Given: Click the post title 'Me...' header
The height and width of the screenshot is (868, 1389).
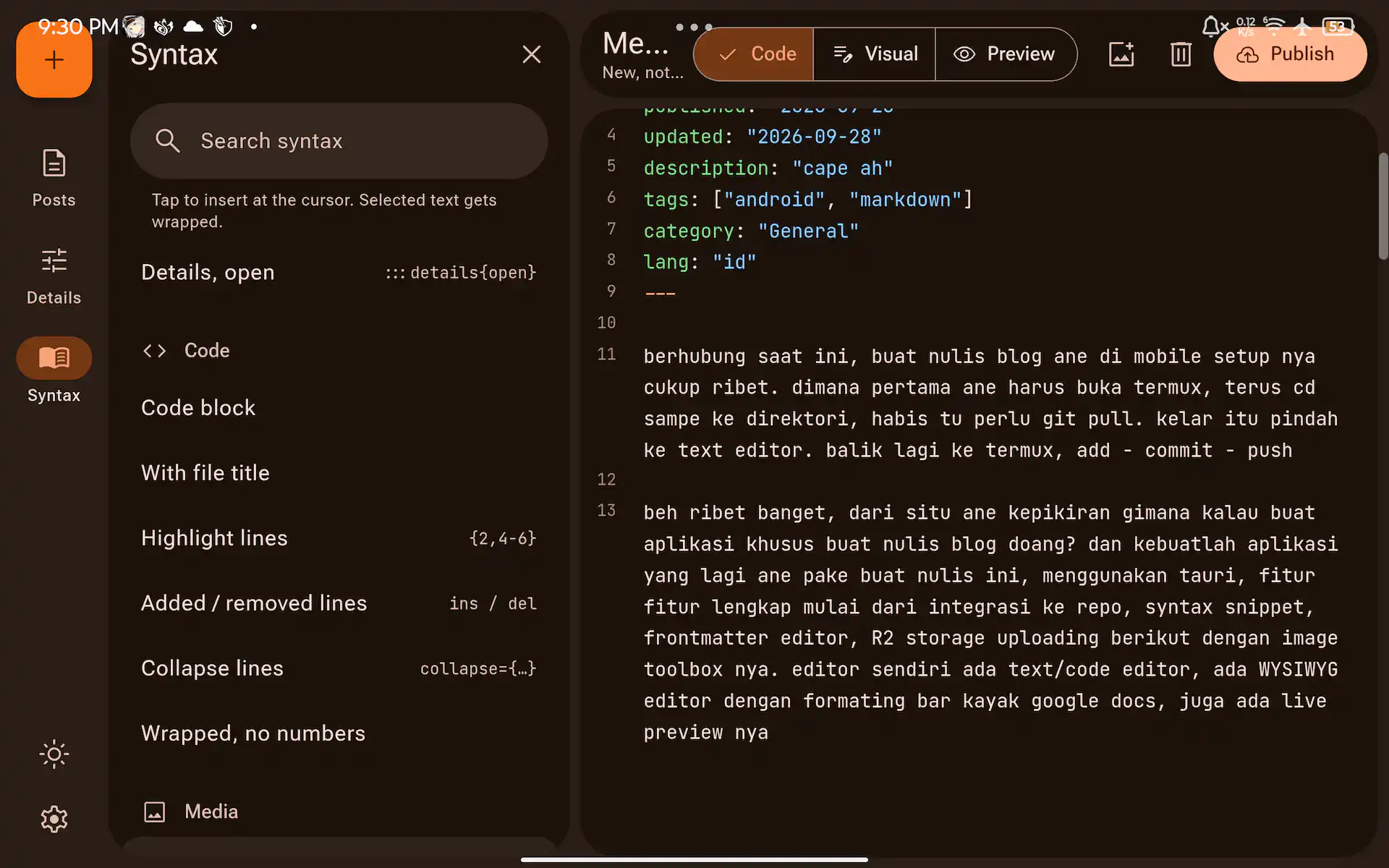Looking at the screenshot, I should point(636,44).
